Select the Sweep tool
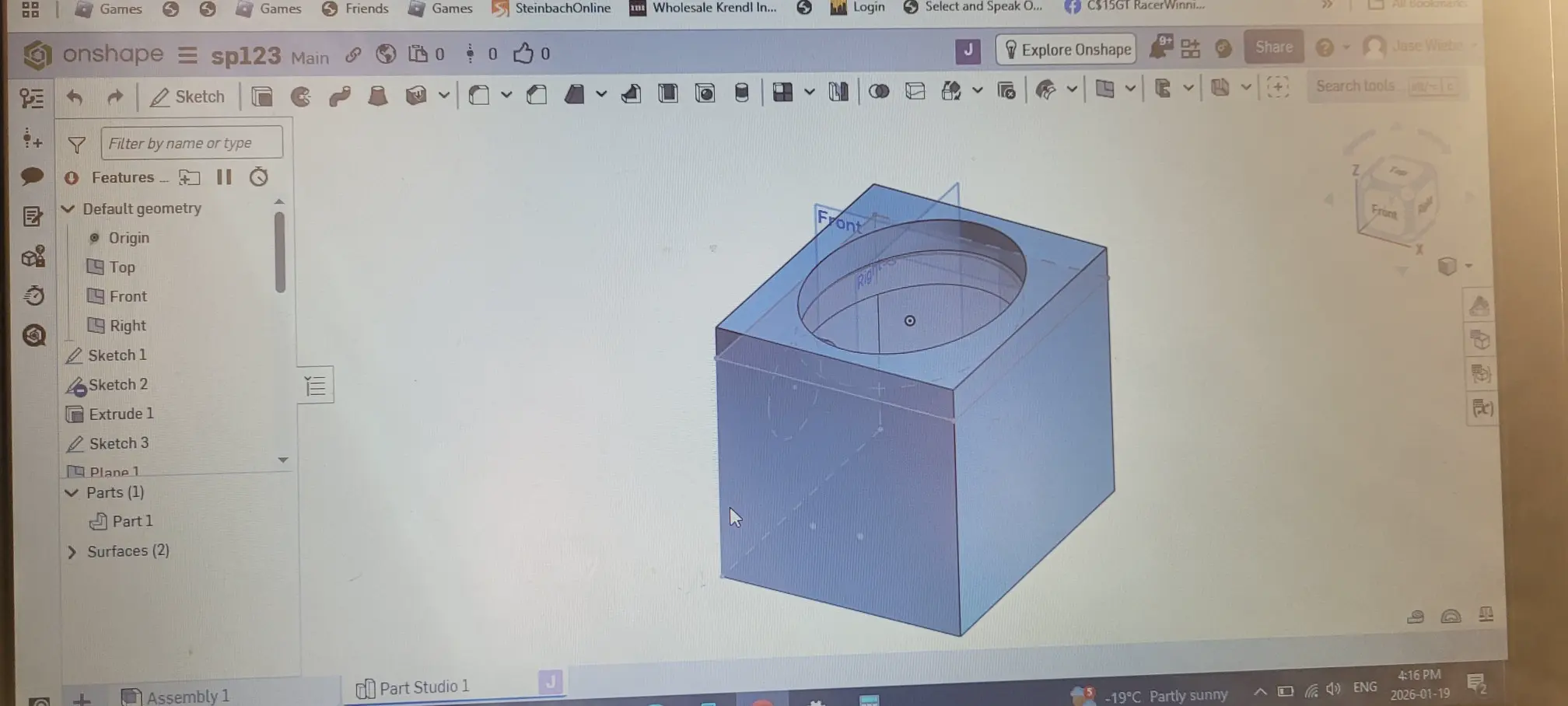Image resolution: width=1568 pixels, height=706 pixels. pyautogui.click(x=339, y=96)
